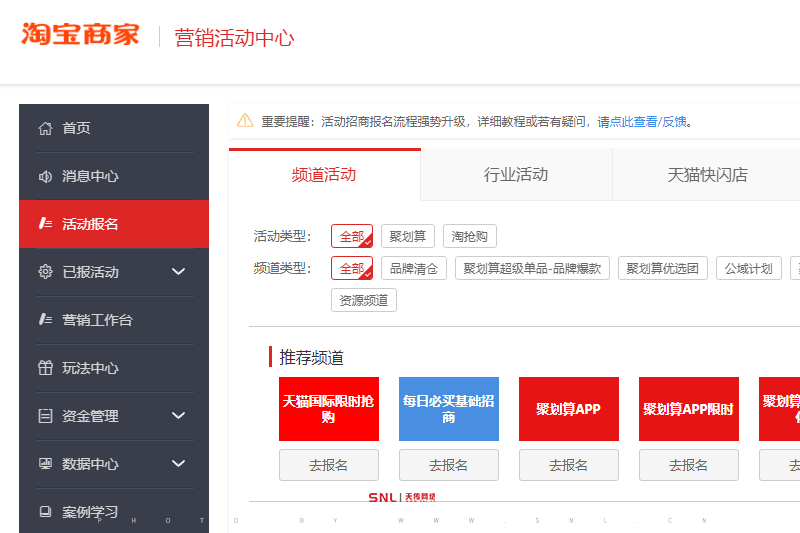Filter by 品牌清仓 channel type
The width and height of the screenshot is (800, 533).
[413, 269]
